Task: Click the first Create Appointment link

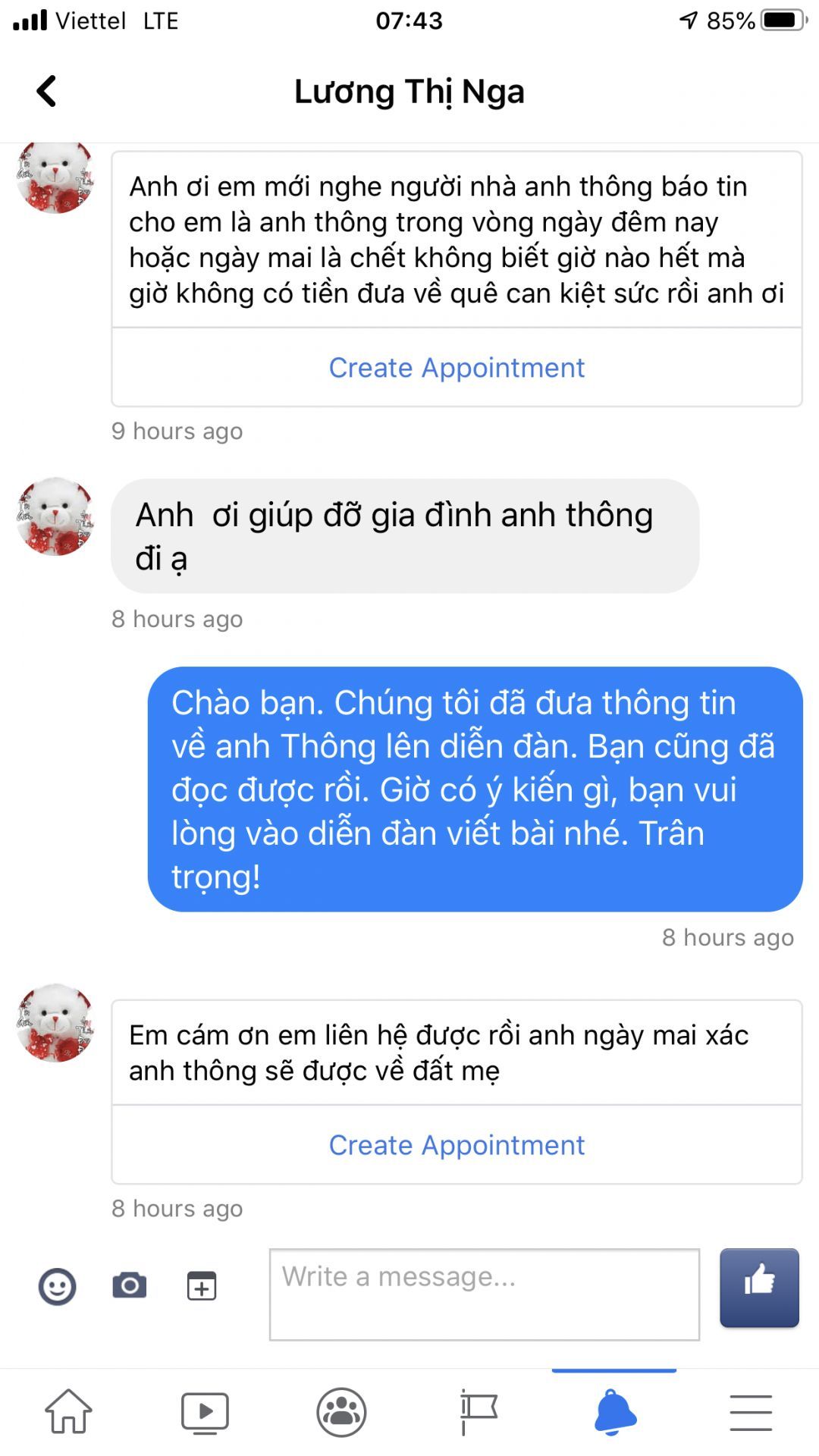Action: [x=457, y=368]
